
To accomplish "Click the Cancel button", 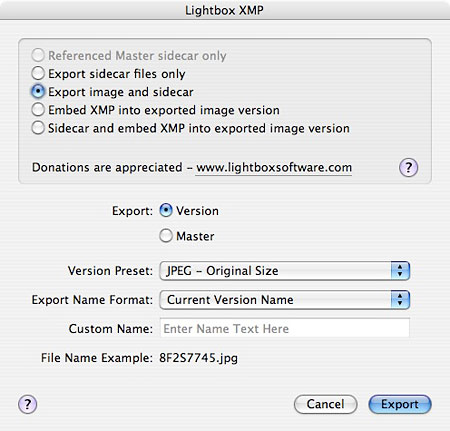I will click(325, 404).
